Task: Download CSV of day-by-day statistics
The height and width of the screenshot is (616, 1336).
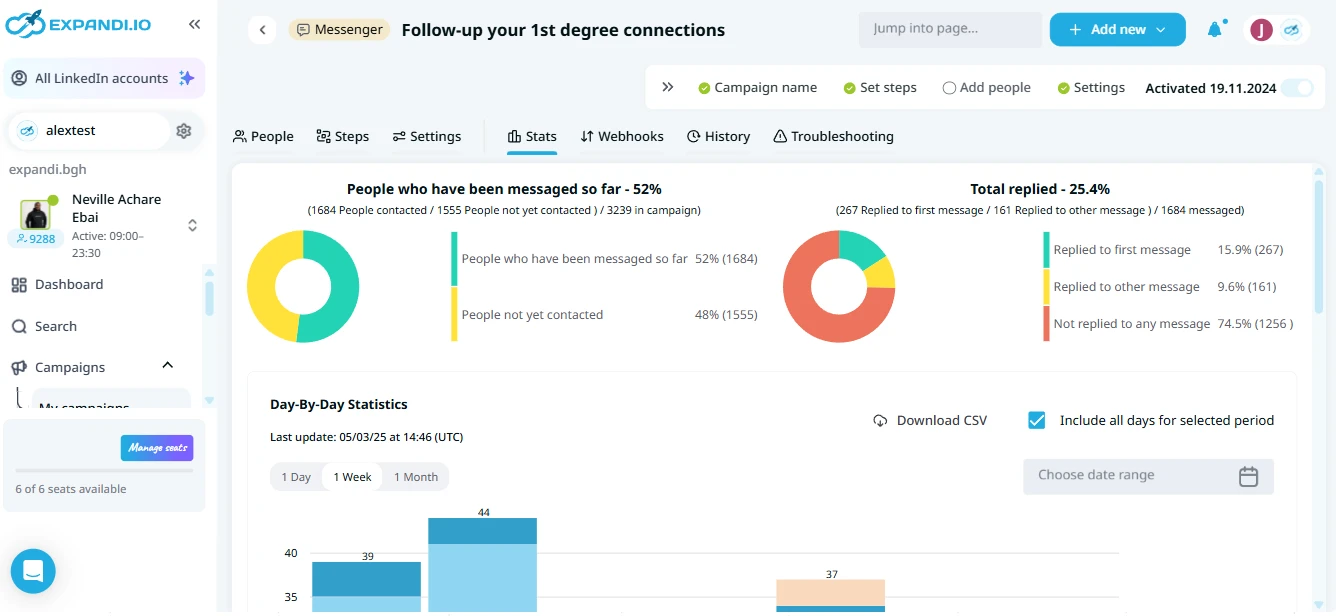Action: click(x=930, y=420)
